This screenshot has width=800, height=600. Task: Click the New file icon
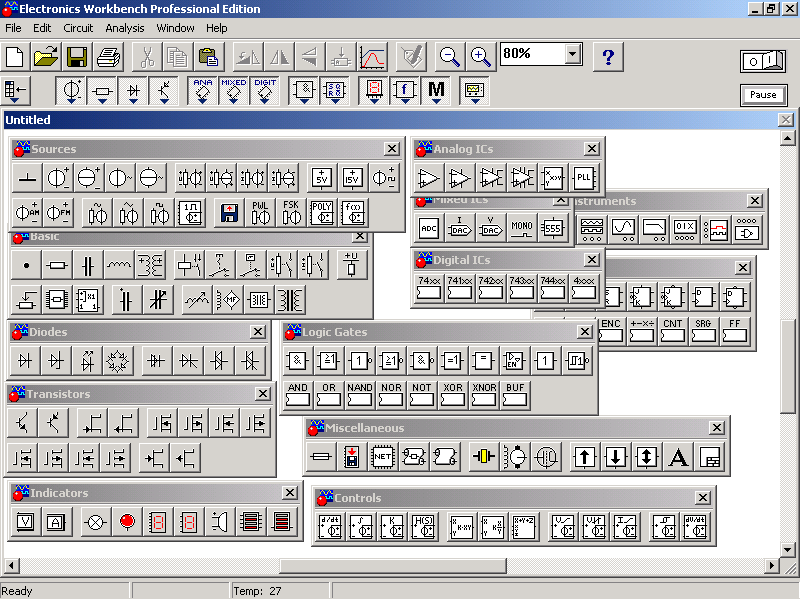click(x=15, y=57)
